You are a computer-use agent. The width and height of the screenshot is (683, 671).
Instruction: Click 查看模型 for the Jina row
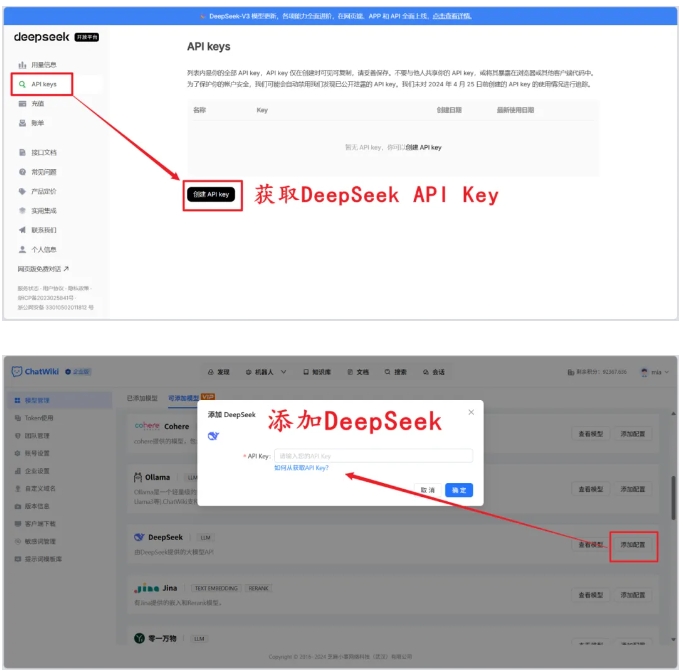[x=591, y=595]
